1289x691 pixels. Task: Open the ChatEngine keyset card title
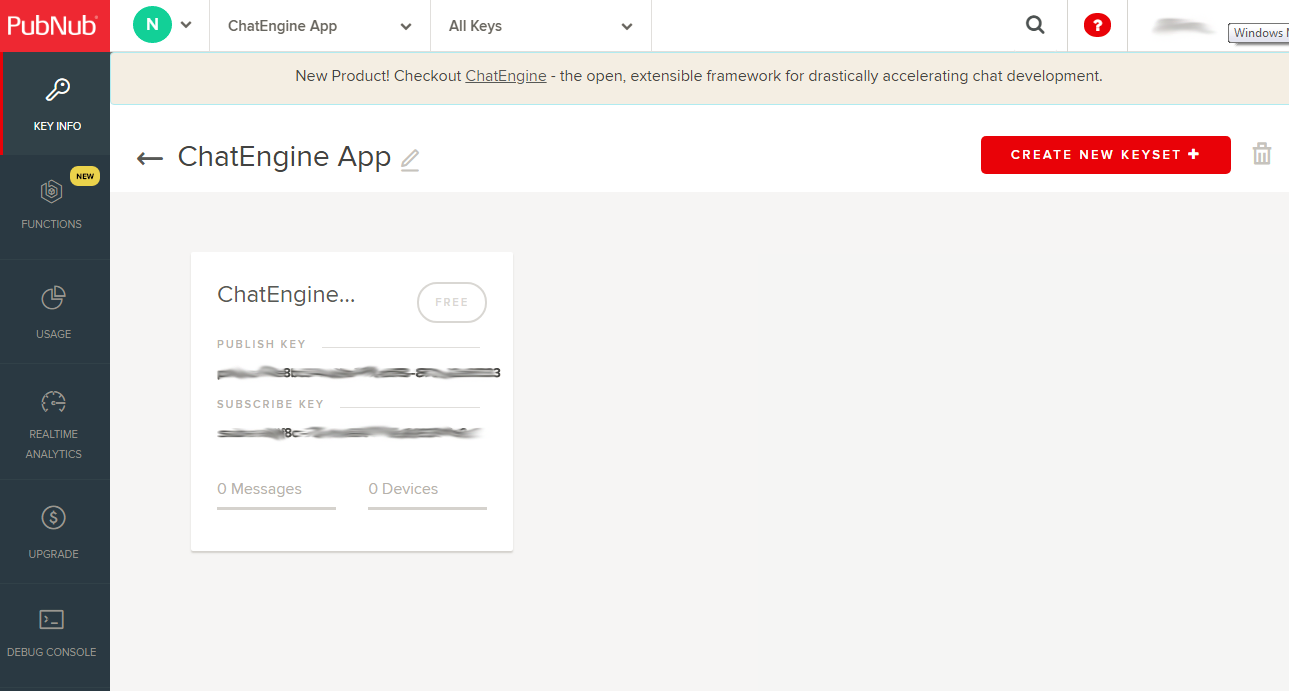[x=286, y=295]
